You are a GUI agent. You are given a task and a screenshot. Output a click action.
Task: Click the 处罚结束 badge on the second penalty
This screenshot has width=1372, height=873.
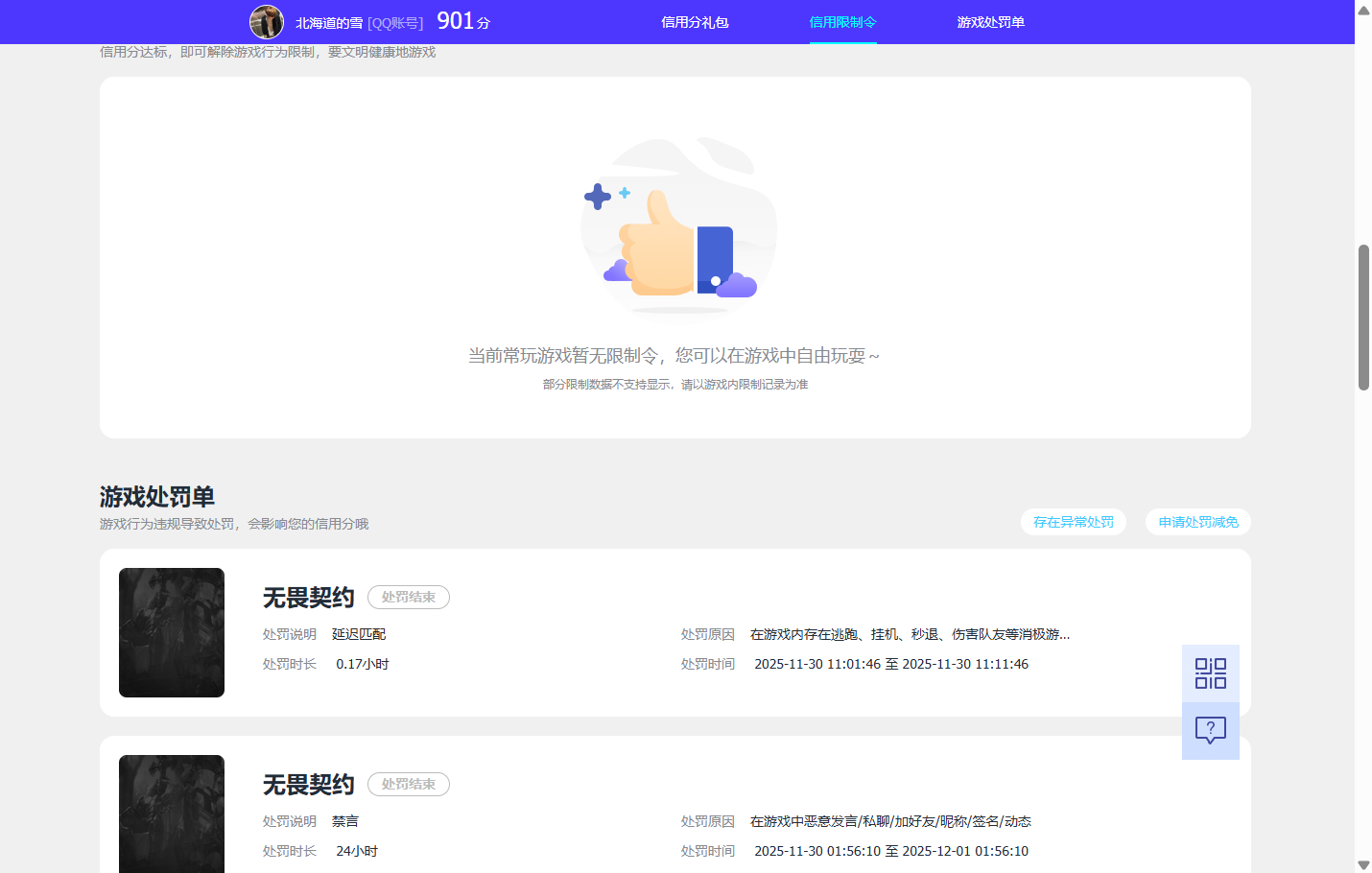[x=408, y=784]
